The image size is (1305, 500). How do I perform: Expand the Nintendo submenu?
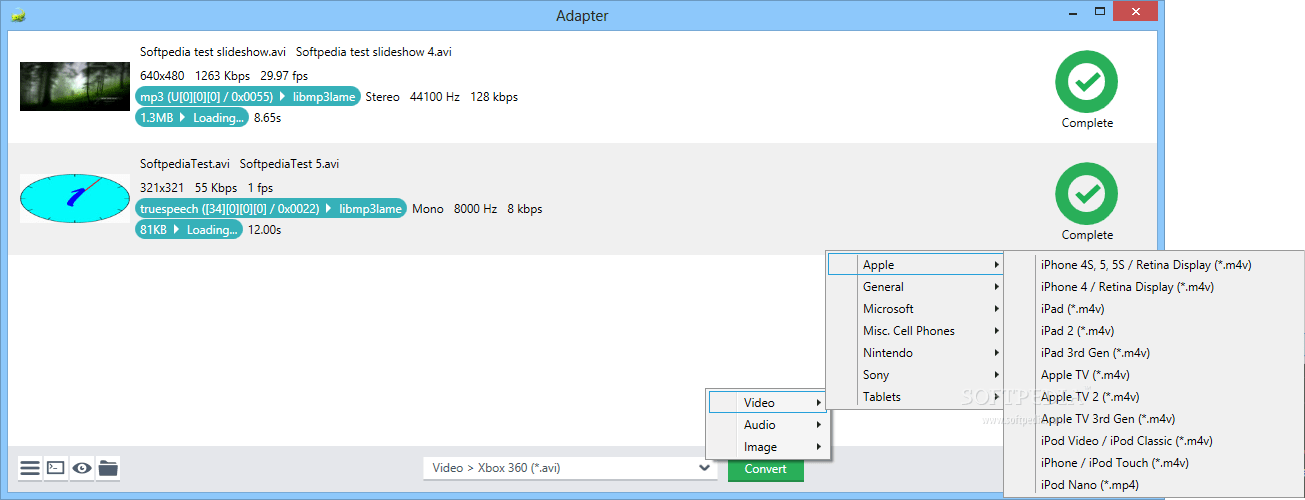915,353
